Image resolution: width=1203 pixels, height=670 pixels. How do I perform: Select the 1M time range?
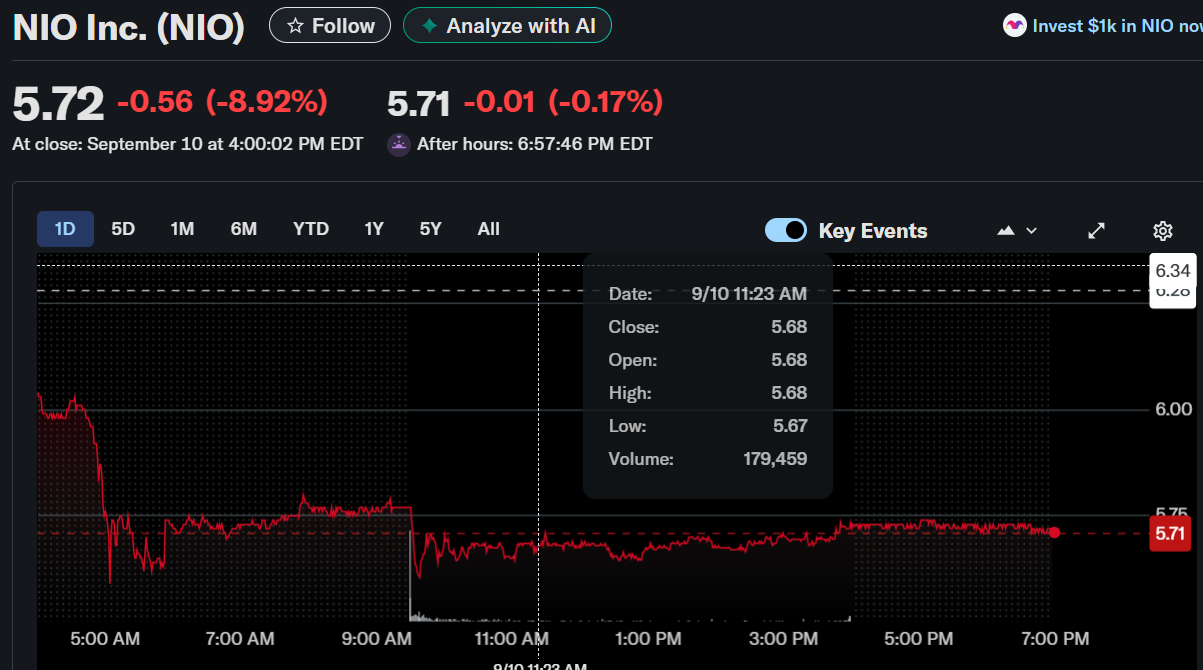coord(182,229)
